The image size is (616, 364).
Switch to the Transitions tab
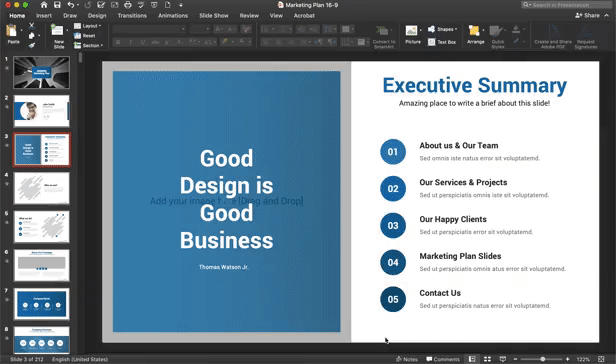coord(132,16)
